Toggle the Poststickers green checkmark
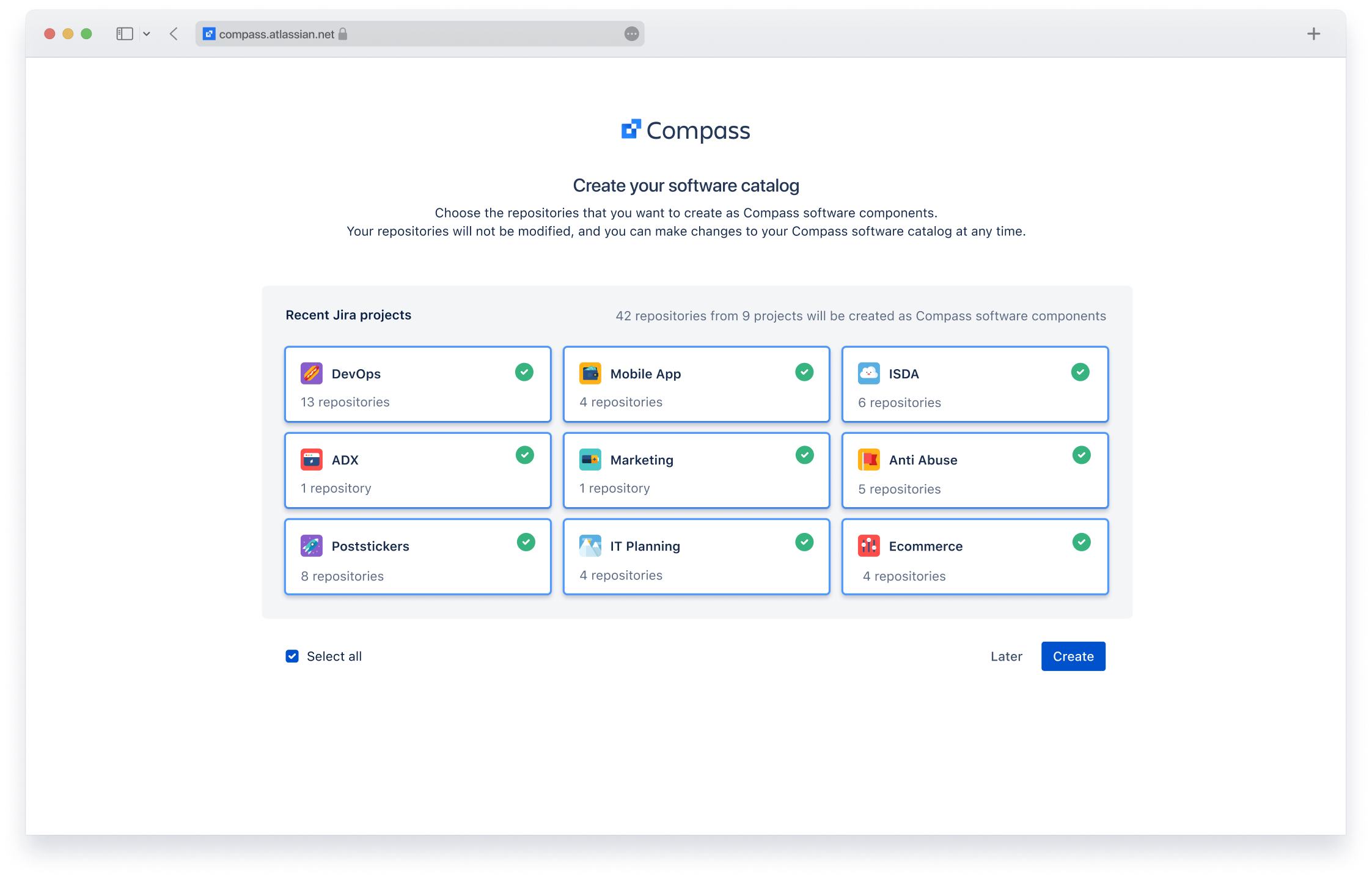1372x877 pixels. click(526, 542)
